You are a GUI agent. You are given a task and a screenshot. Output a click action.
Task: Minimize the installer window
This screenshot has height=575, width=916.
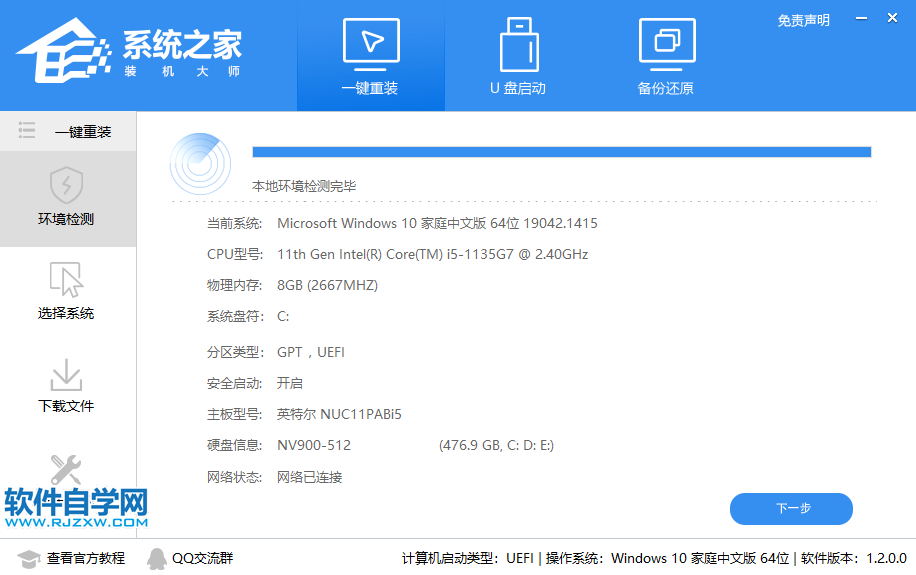pos(861,19)
